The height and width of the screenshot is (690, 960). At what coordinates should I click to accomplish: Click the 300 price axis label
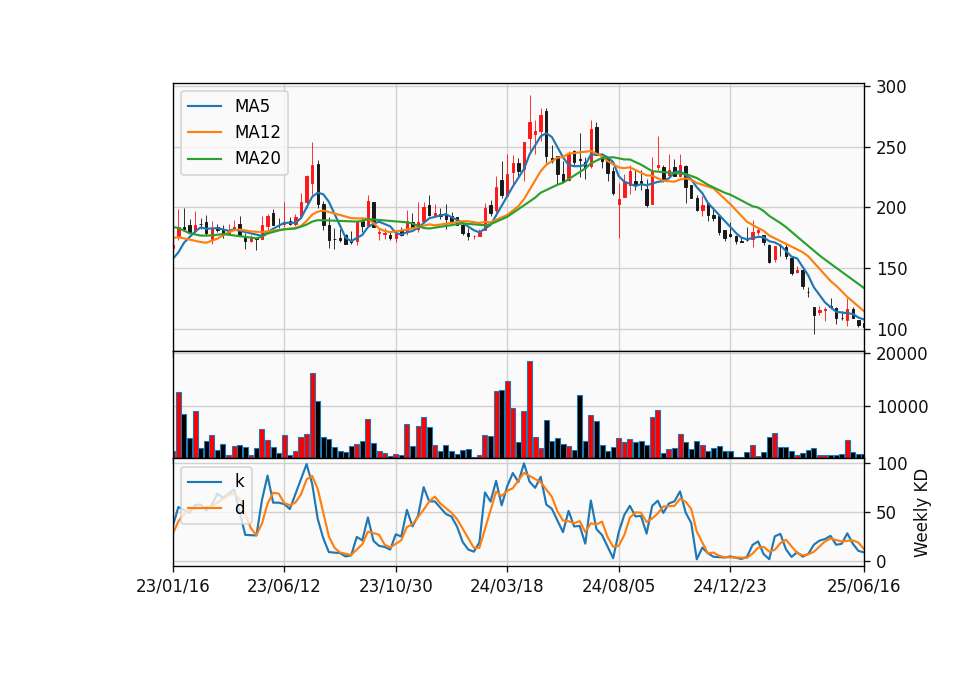pyautogui.click(x=891, y=87)
